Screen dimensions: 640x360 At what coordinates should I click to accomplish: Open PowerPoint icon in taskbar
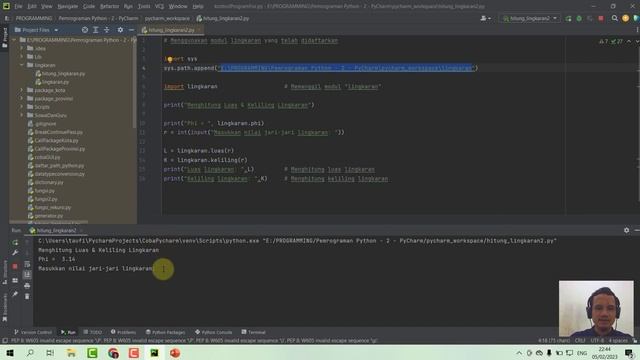[175, 353]
